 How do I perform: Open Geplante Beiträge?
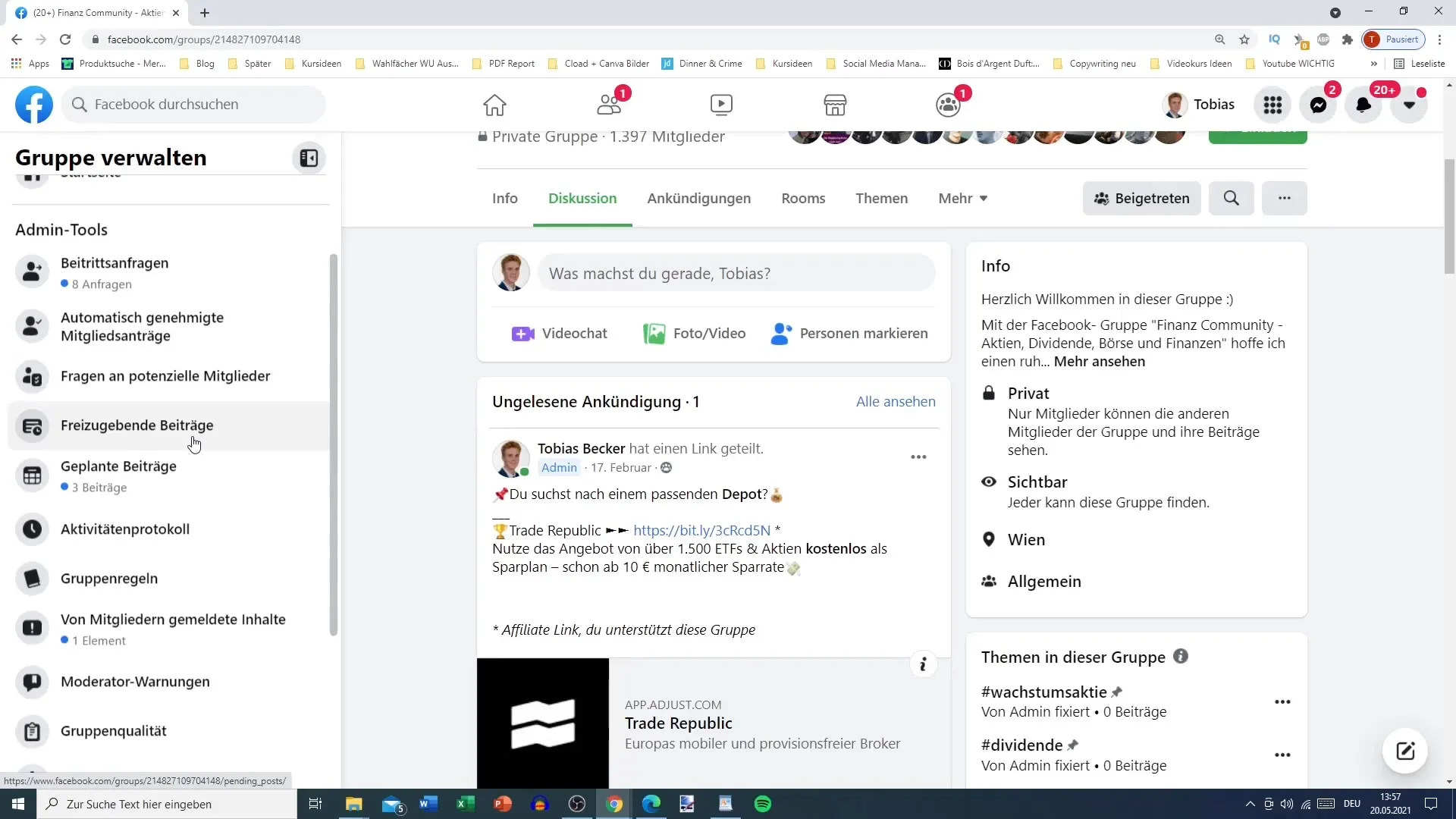coord(168,475)
